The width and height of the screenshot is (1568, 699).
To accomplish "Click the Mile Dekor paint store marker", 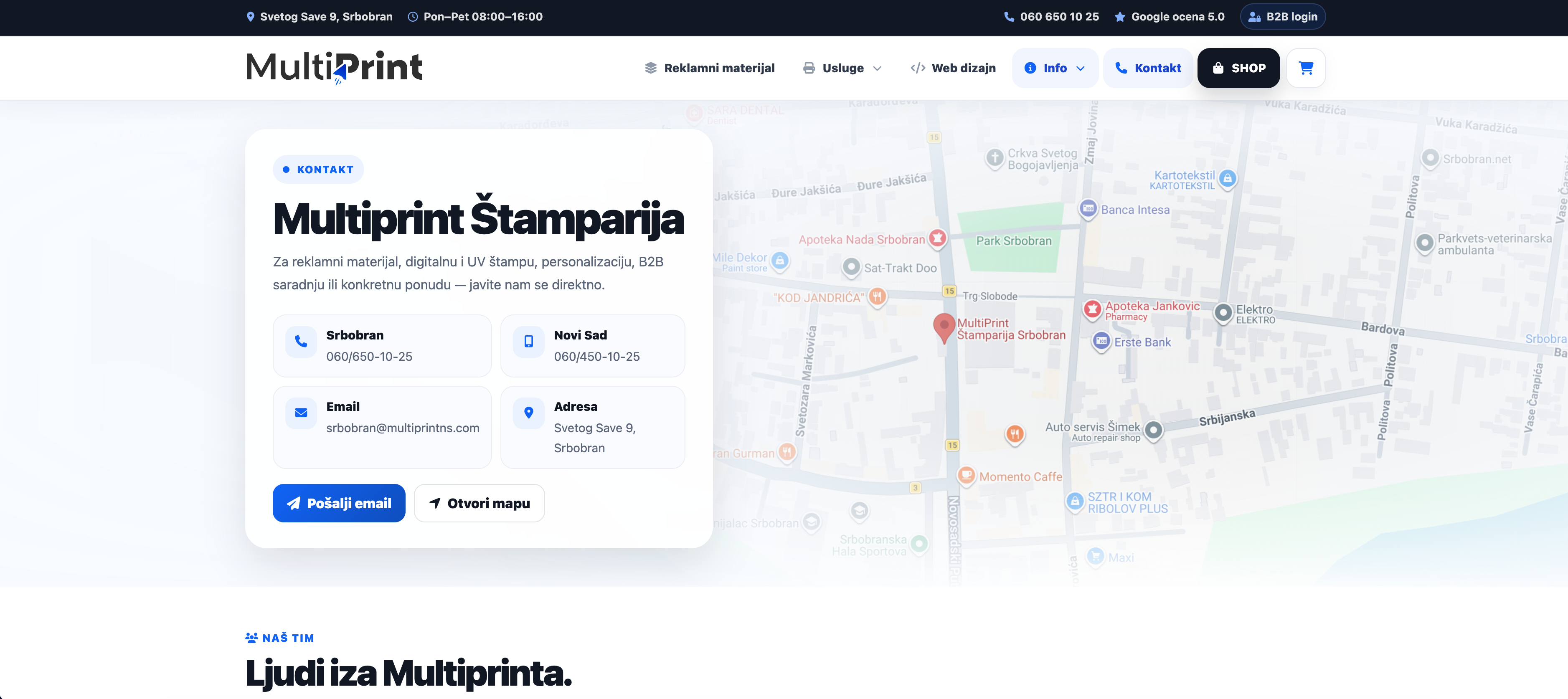I will click(780, 261).
